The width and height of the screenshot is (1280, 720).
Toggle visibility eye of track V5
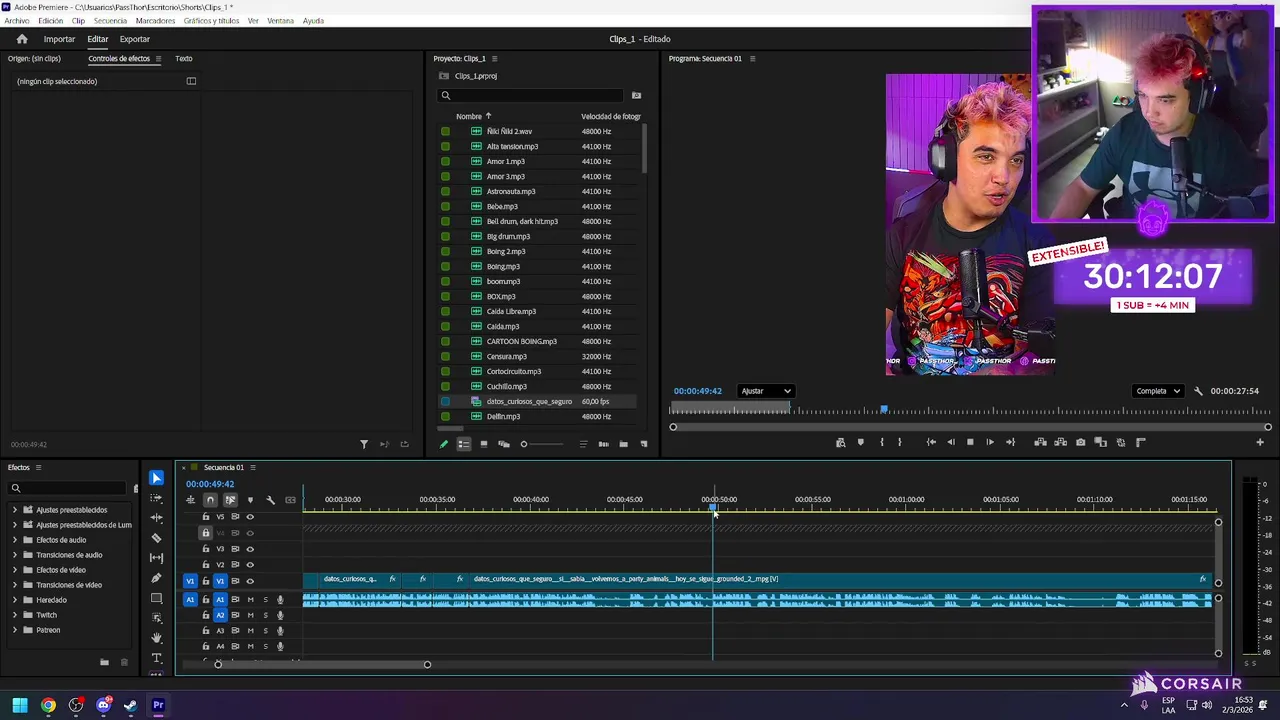point(250,517)
